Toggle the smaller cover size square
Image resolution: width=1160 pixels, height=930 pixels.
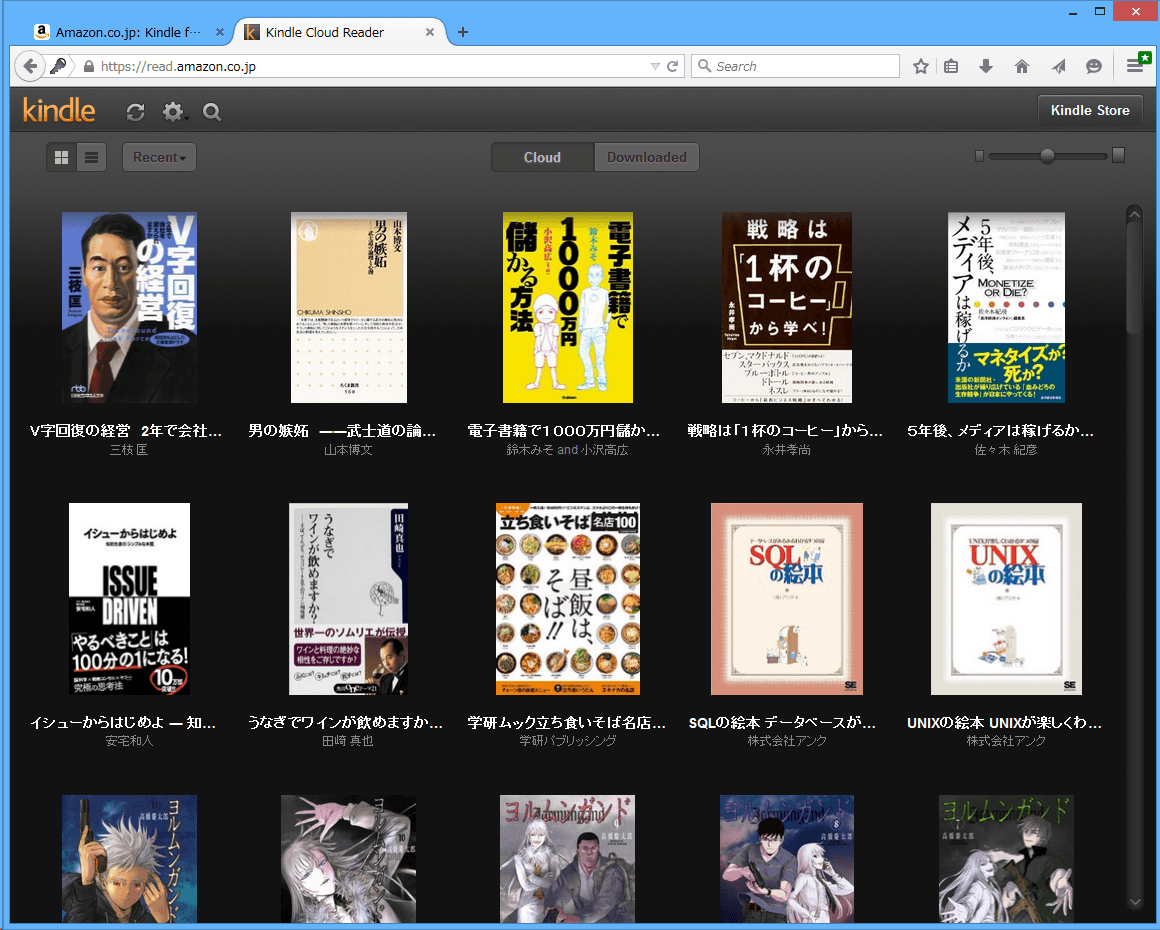(979, 157)
